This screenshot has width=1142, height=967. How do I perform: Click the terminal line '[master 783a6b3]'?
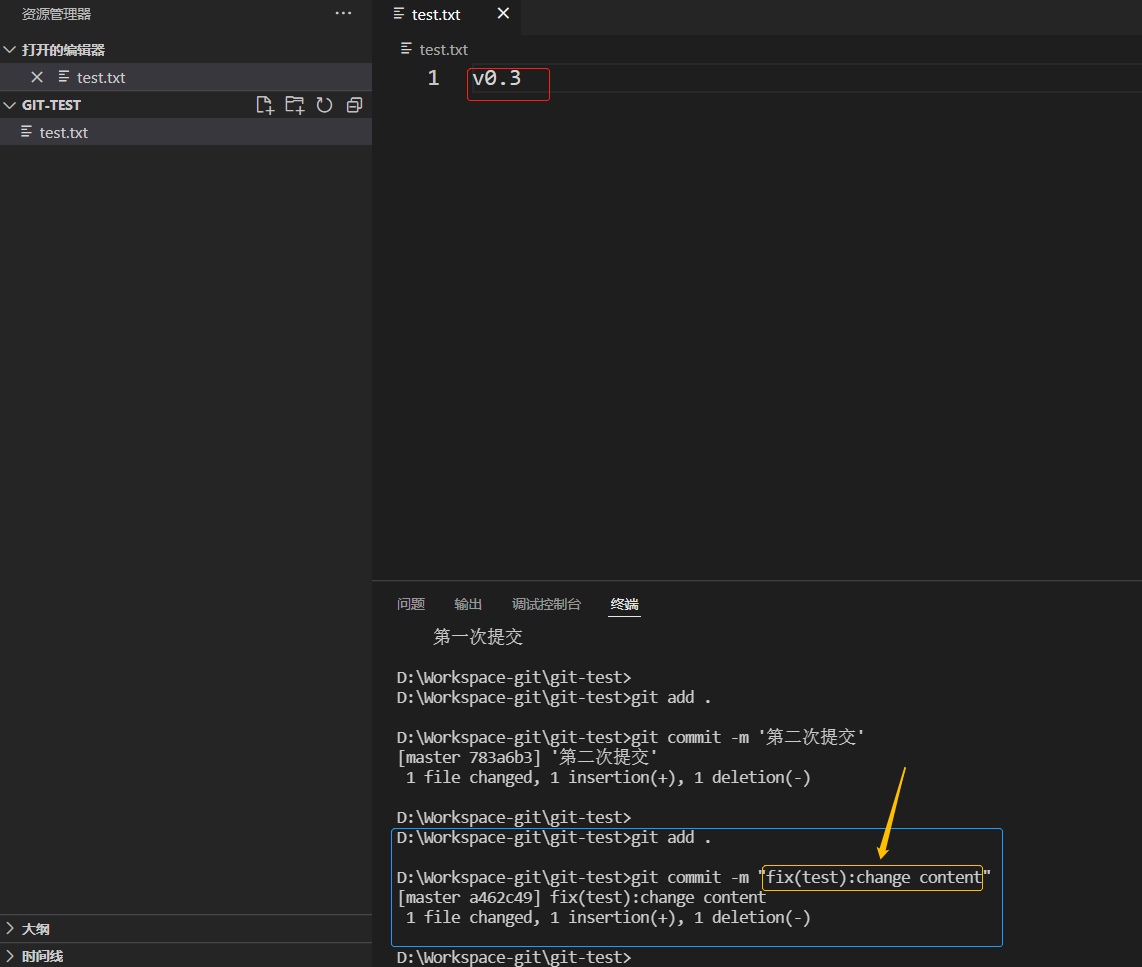(x=527, y=757)
